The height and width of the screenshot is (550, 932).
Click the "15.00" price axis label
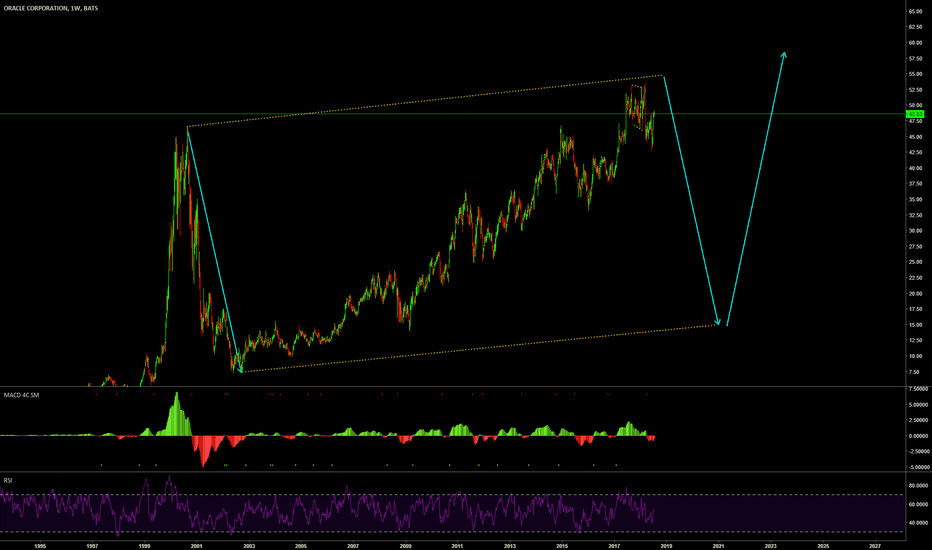(x=915, y=325)
